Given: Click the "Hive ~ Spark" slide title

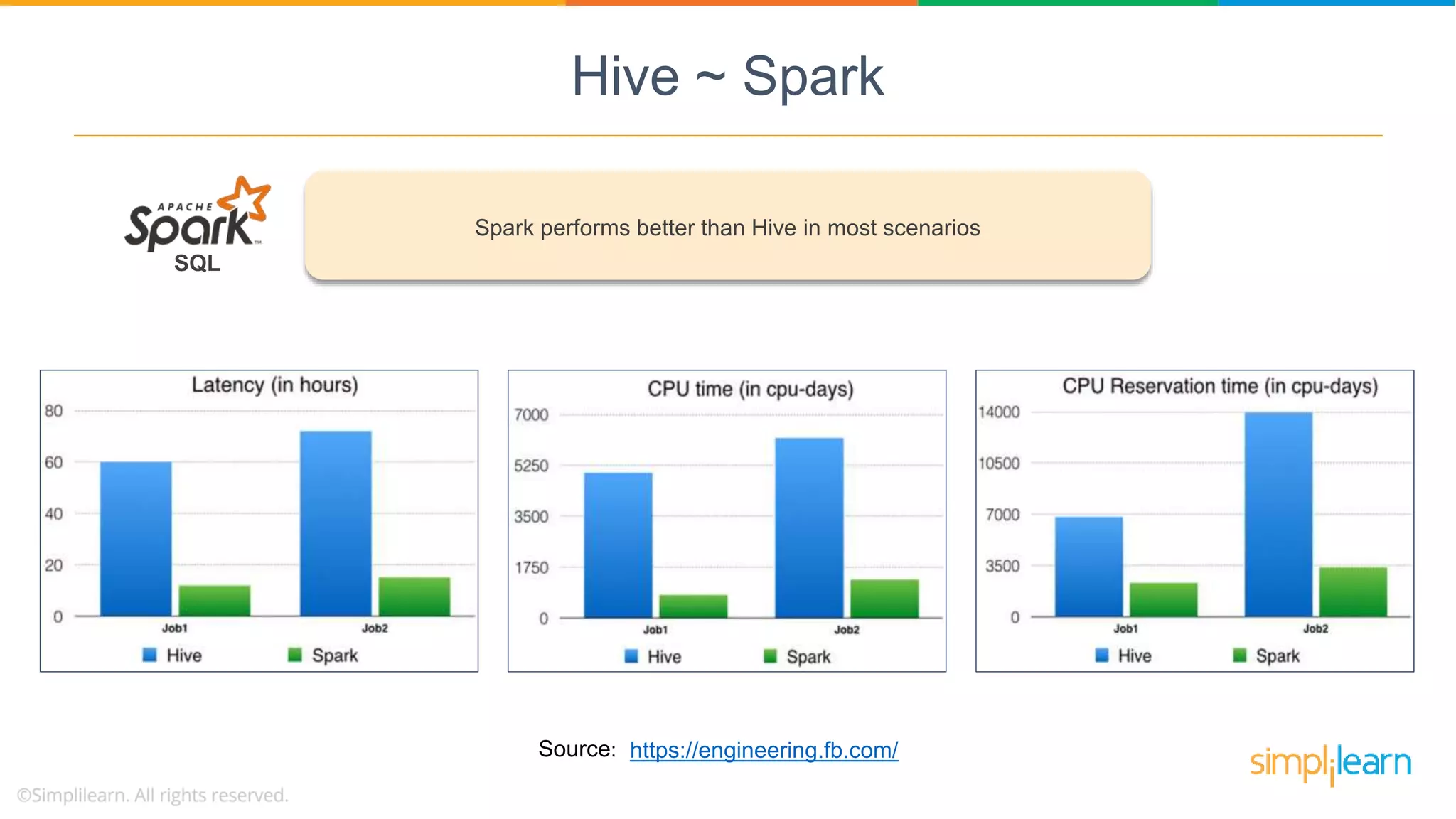Looking at the screenshot, I should click(x=727, y=76).
